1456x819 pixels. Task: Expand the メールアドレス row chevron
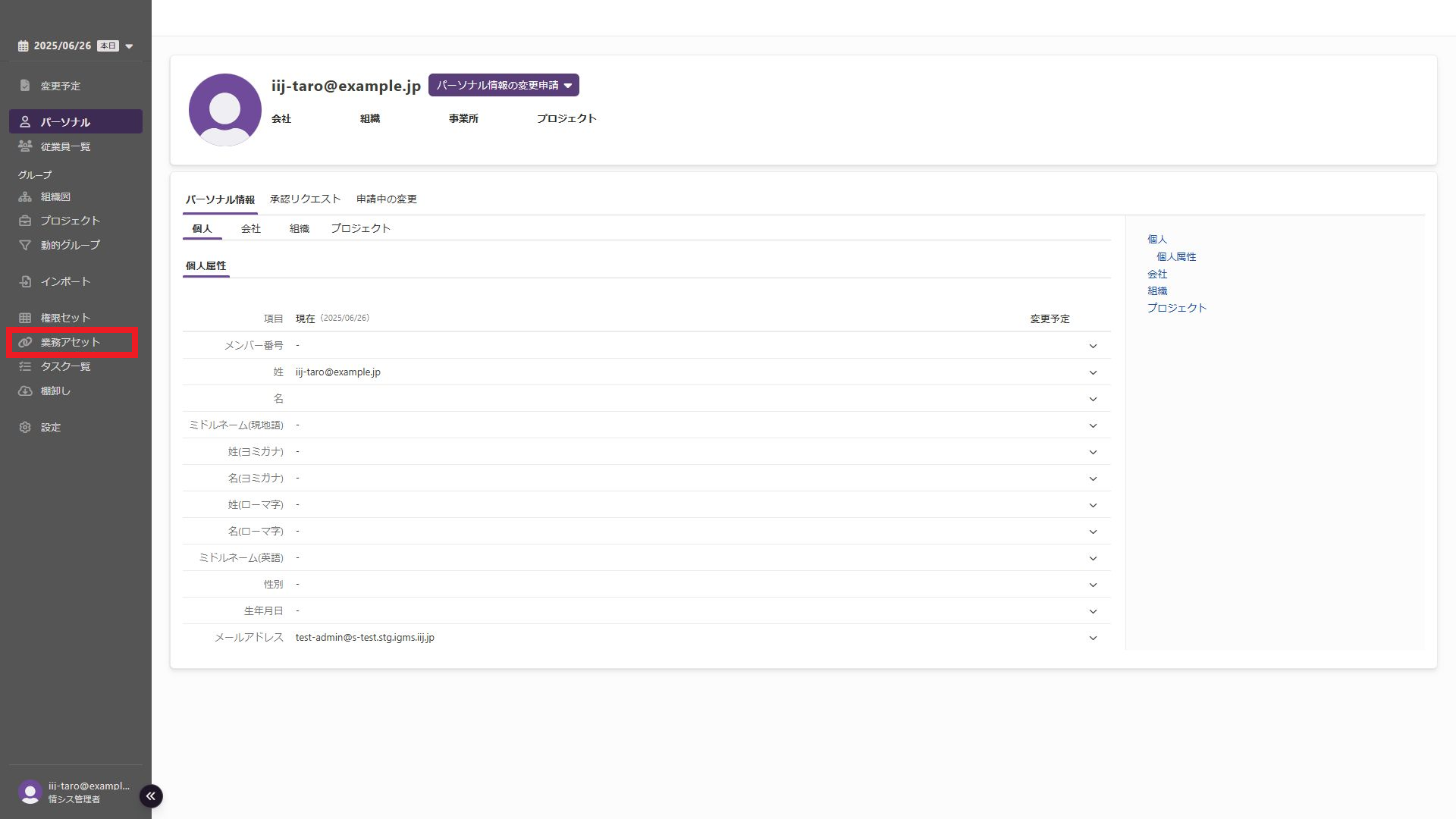tap(1093, 638)
